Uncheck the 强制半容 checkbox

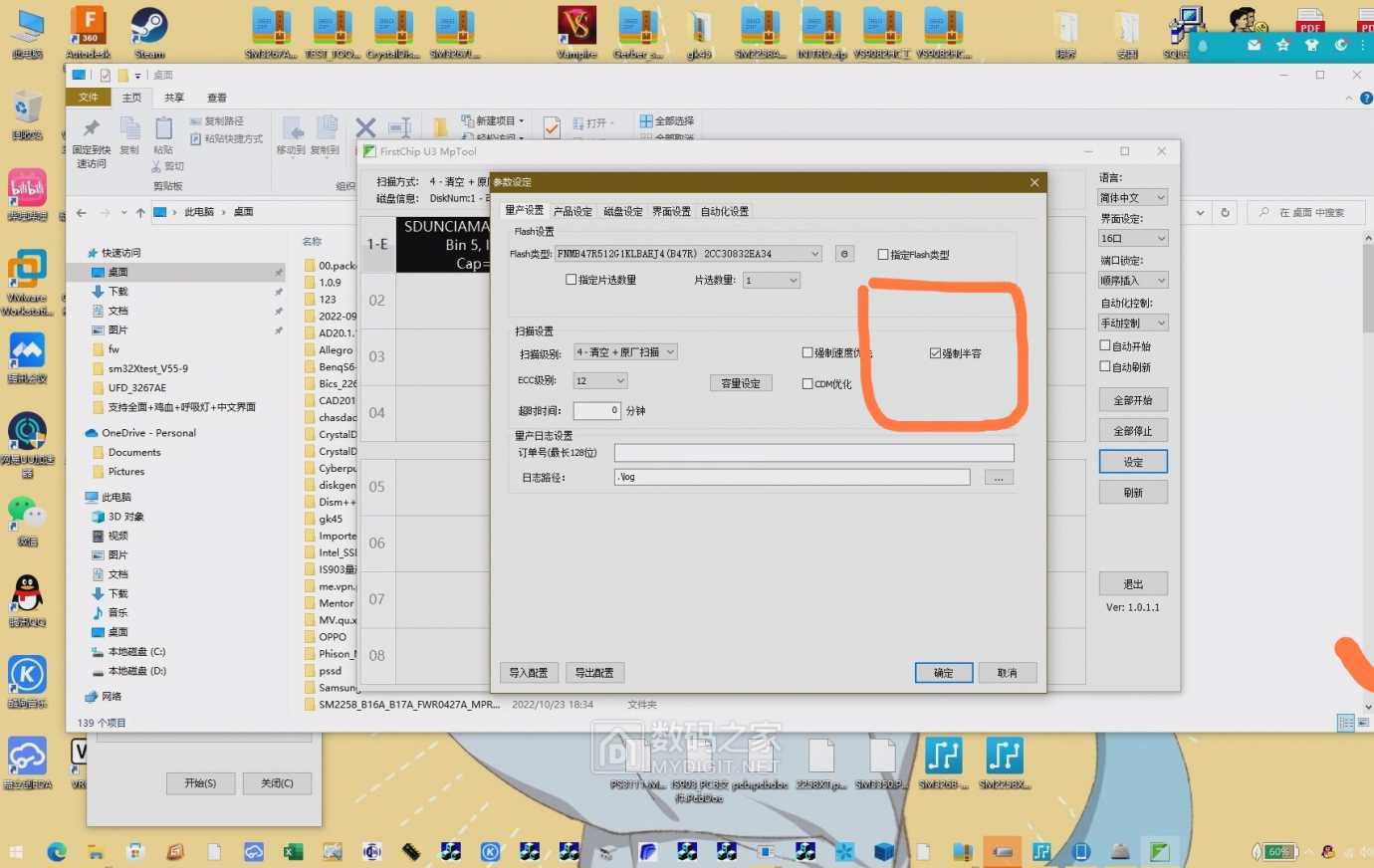pos(934,351)
